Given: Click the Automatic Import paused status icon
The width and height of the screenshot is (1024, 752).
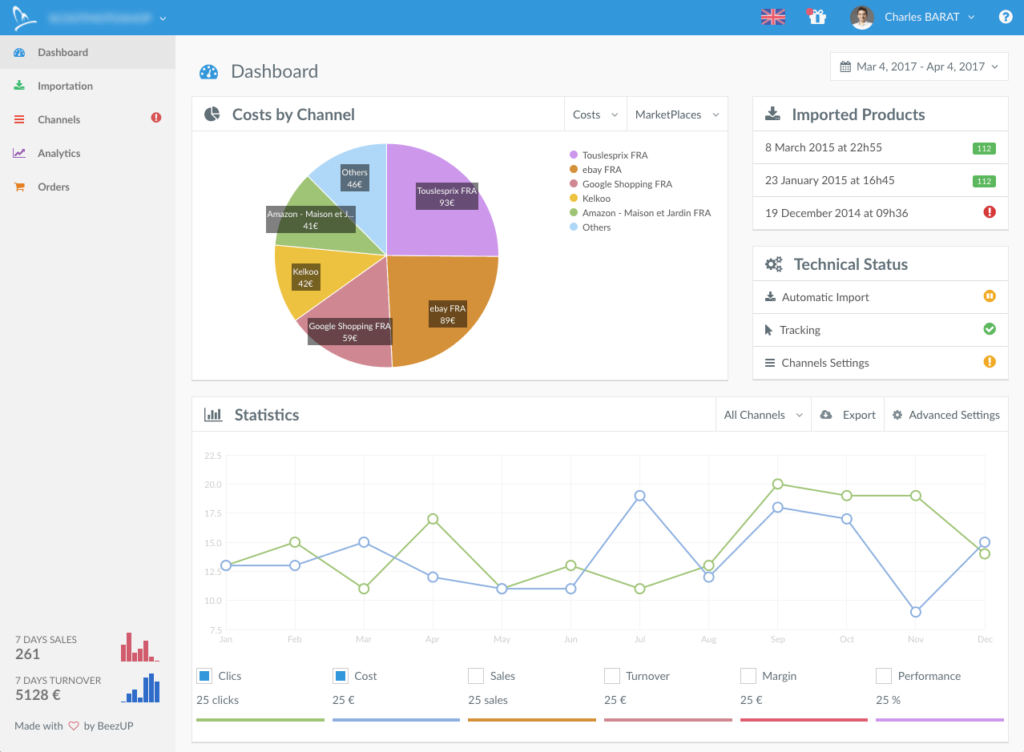Looking at the screenshot, I should coord(989,296).
